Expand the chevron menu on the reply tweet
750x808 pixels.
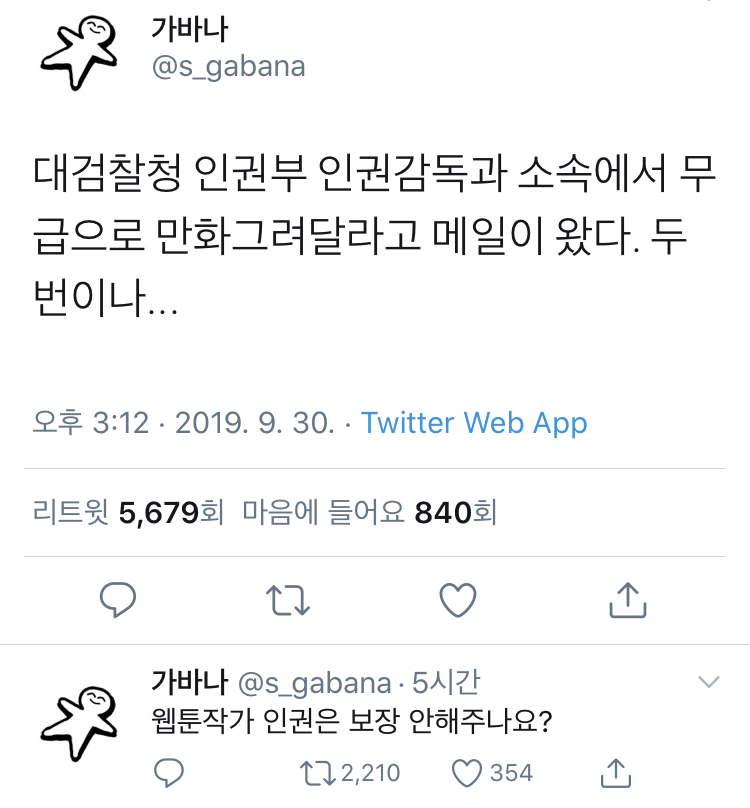pos(708,683)
